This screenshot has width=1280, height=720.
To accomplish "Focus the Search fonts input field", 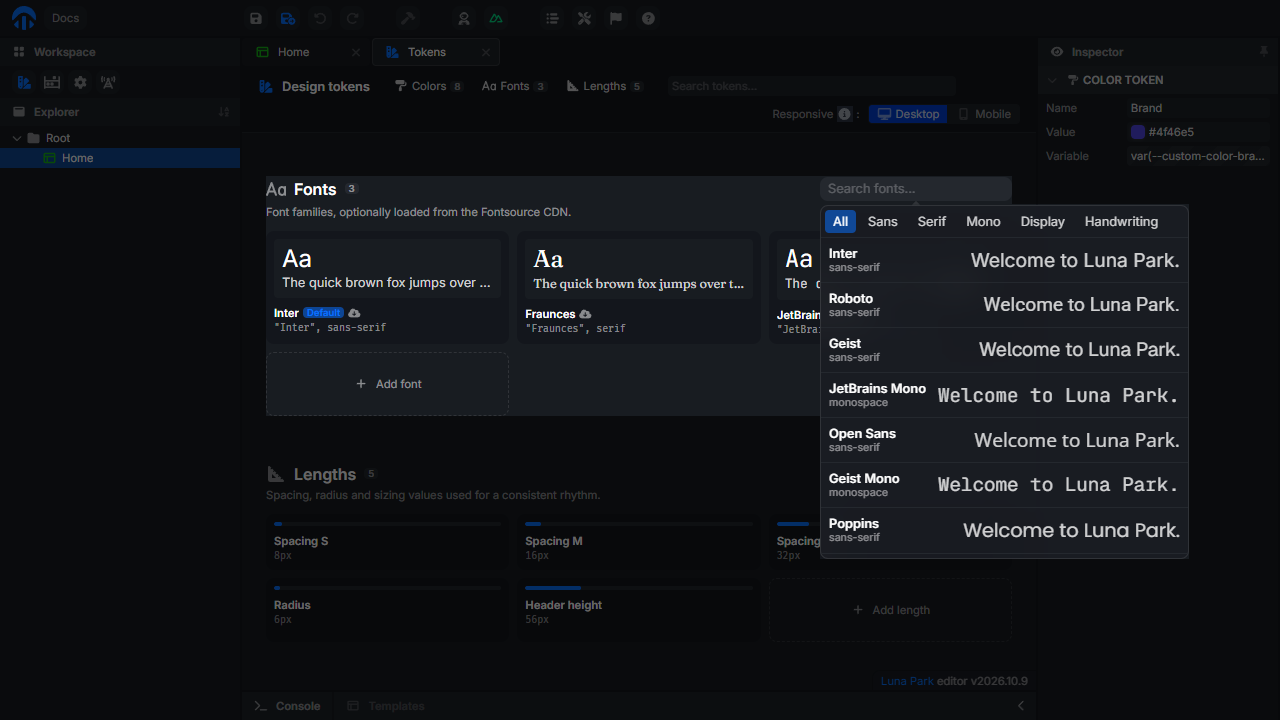I will point(916,189).
